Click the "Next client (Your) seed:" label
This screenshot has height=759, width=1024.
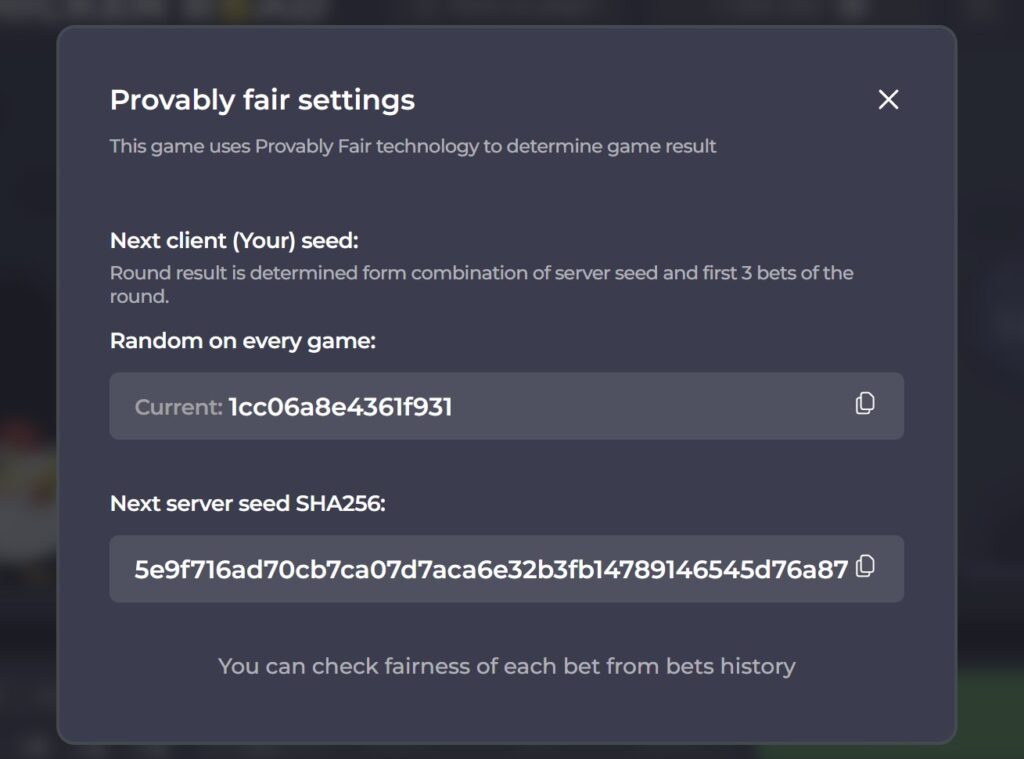tap(234, 241)
